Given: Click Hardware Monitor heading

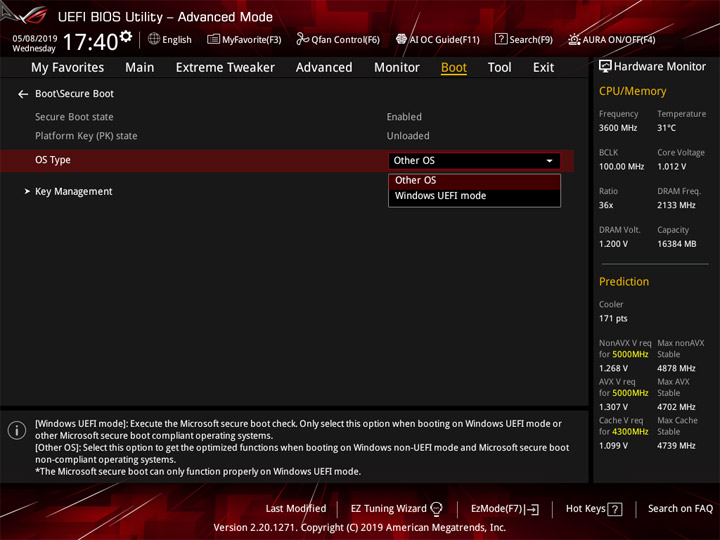Looking at the screenshot, I should (660, 67).
